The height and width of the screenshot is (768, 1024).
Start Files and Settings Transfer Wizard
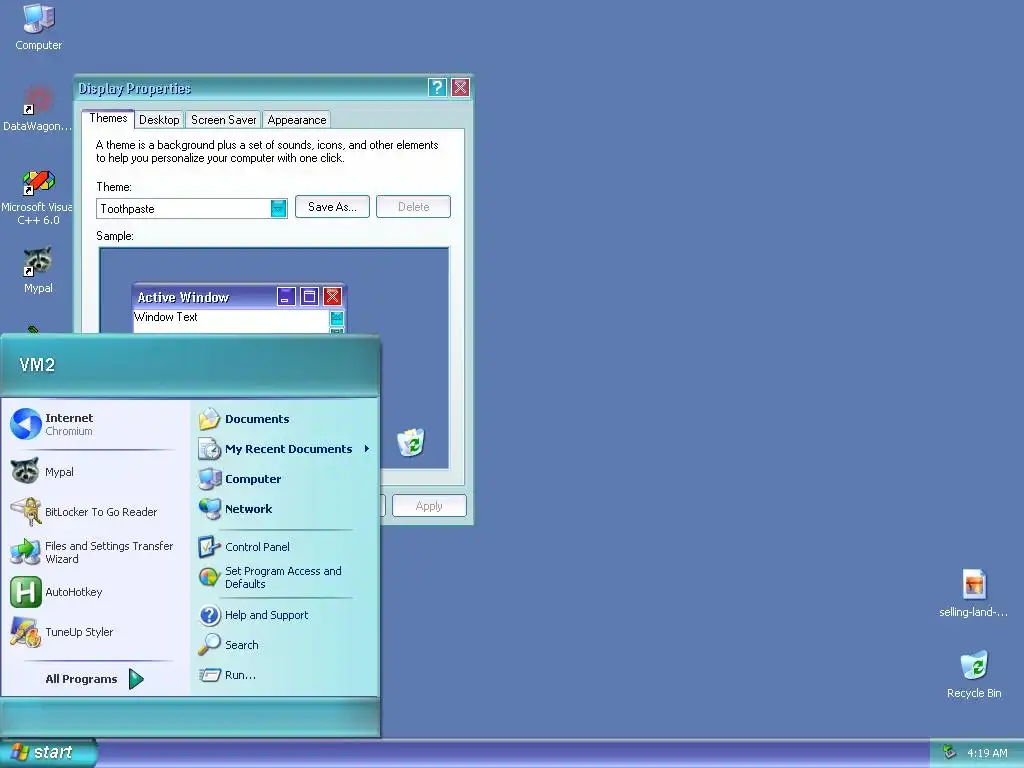pos(94,552)
